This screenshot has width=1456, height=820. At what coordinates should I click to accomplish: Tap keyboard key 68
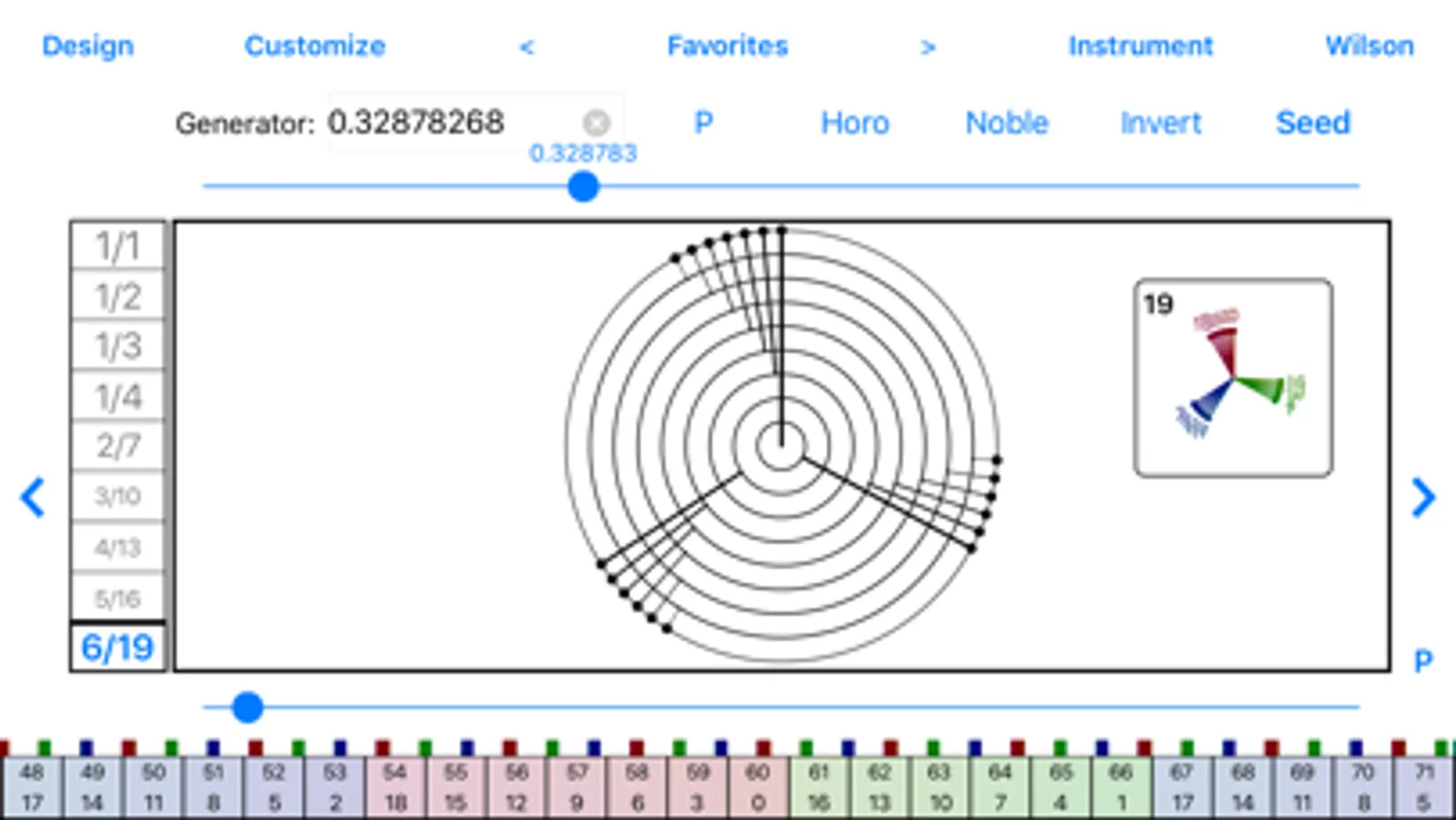[1242, 787]
